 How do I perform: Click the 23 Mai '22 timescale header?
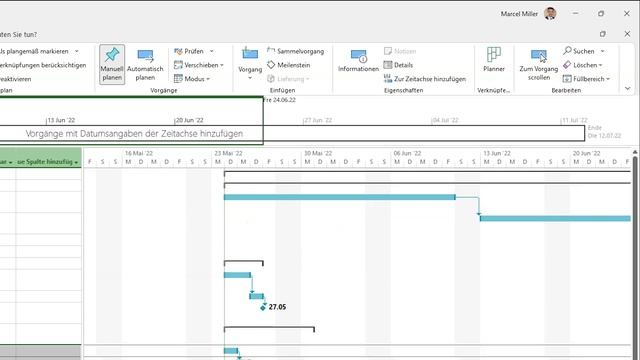click(229, 153)
